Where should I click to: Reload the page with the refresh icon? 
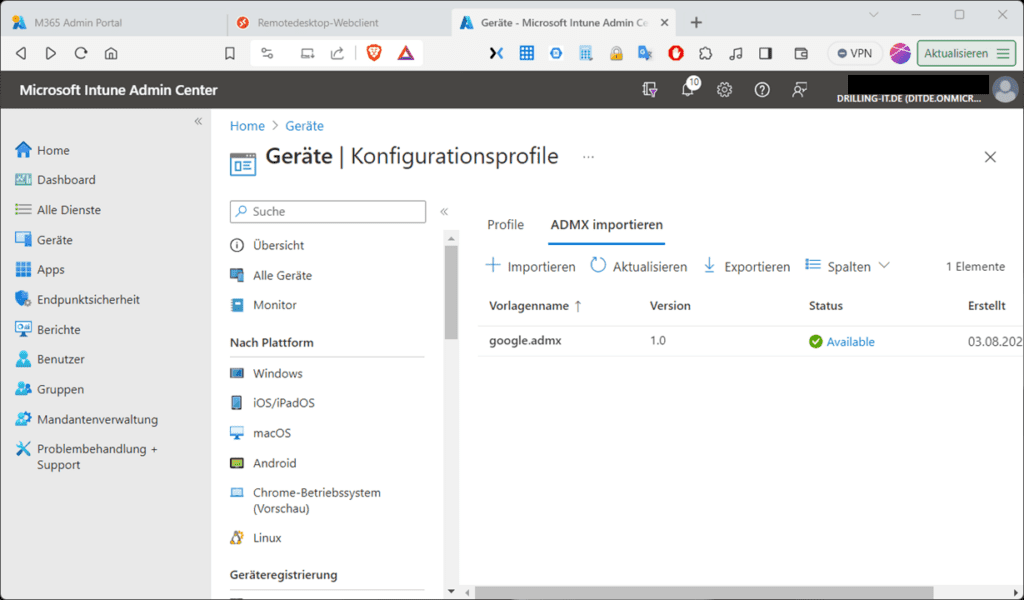coord(81,54)
